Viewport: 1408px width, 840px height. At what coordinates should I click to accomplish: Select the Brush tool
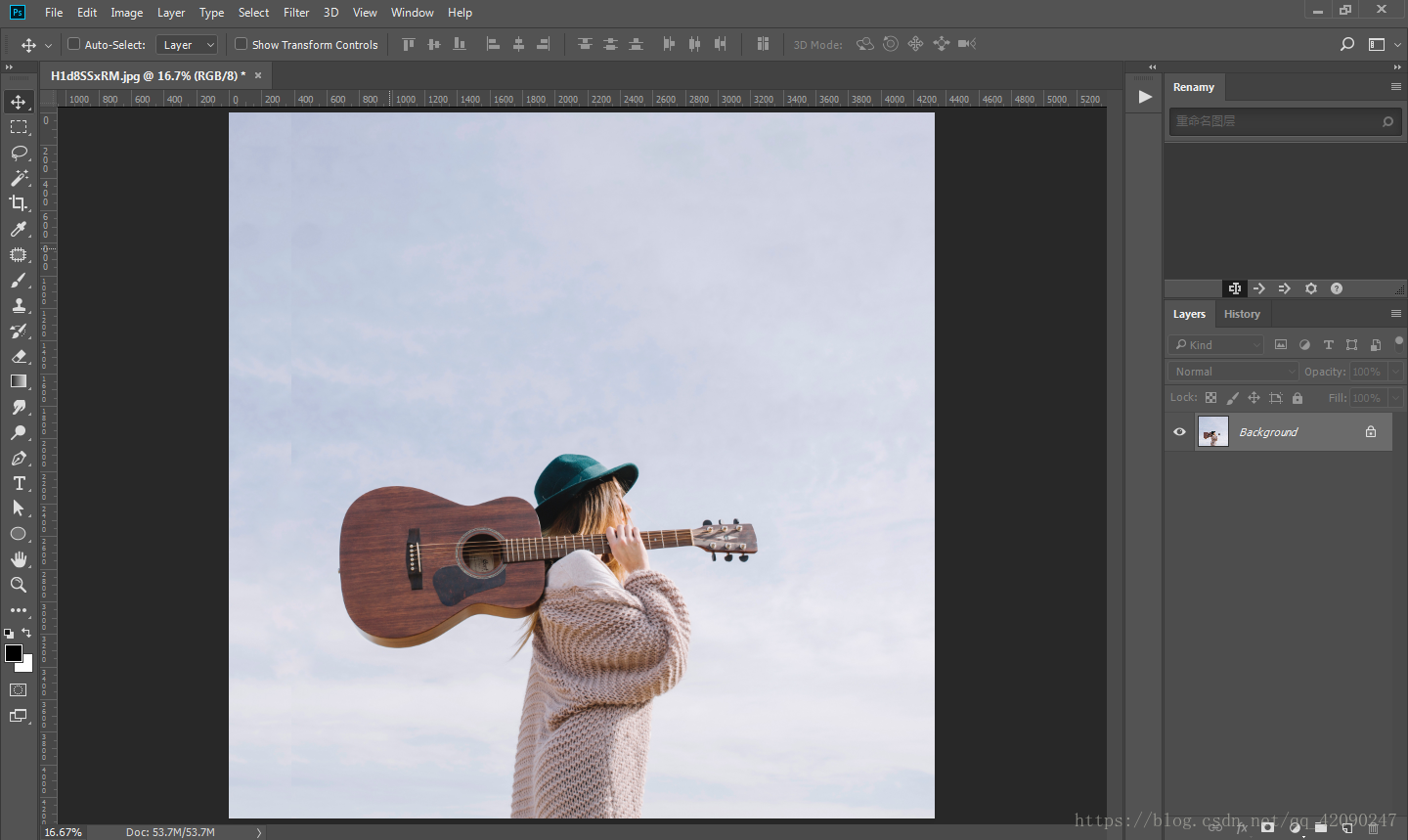[x=19, y=280]
